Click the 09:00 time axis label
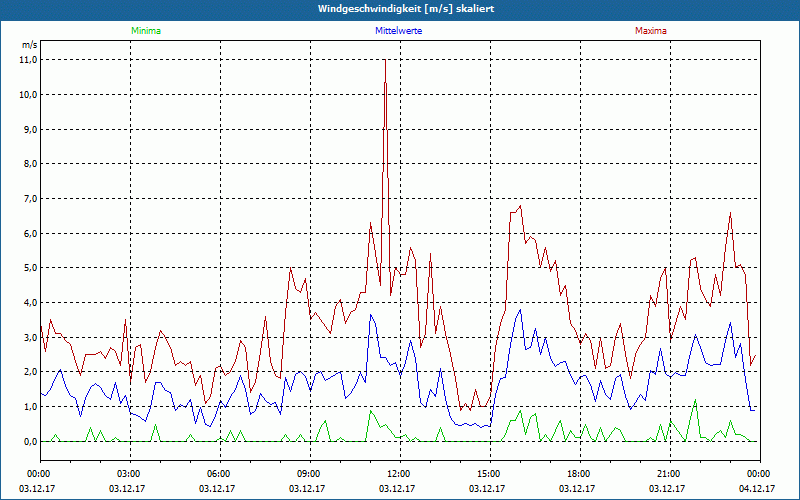The width and height of the screenshot is (800, 500). click(x=310, y=474)
